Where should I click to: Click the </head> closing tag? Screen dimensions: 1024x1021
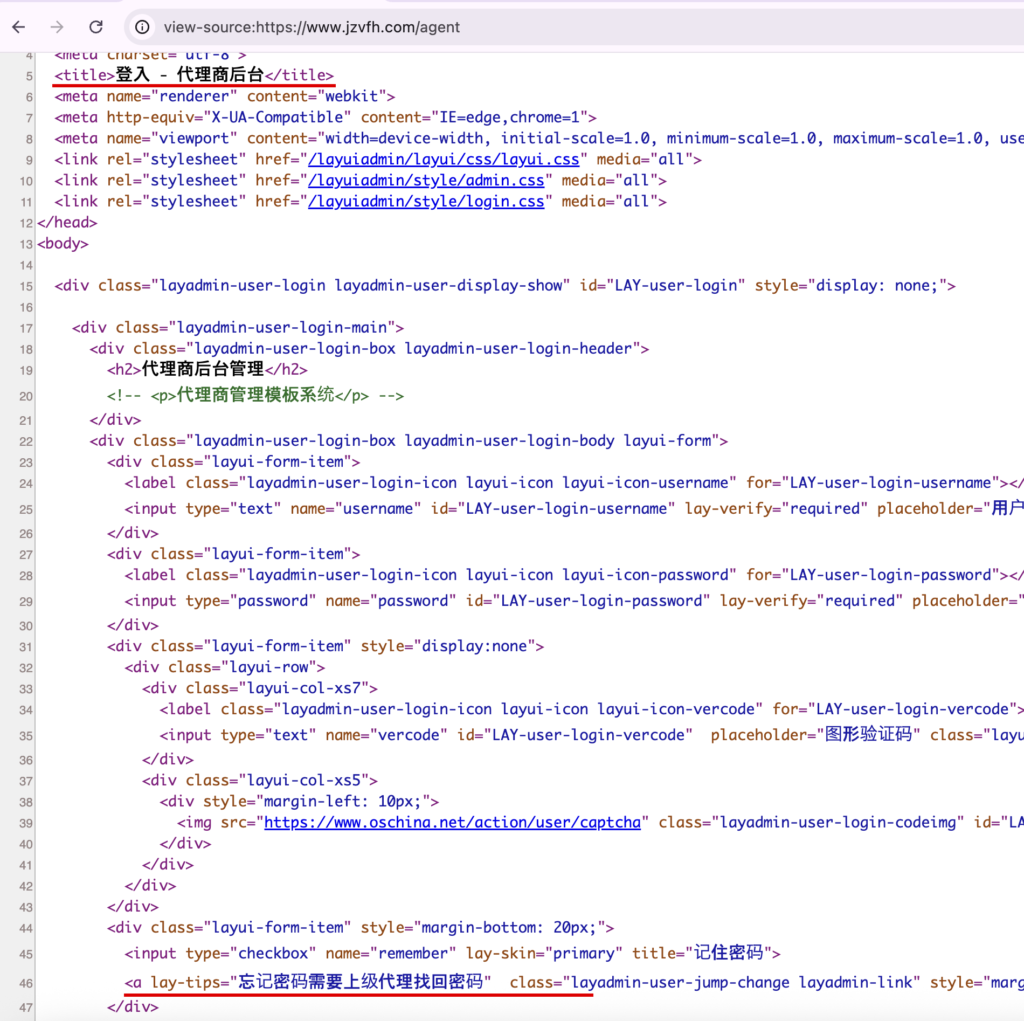click(x=67, y=223)
